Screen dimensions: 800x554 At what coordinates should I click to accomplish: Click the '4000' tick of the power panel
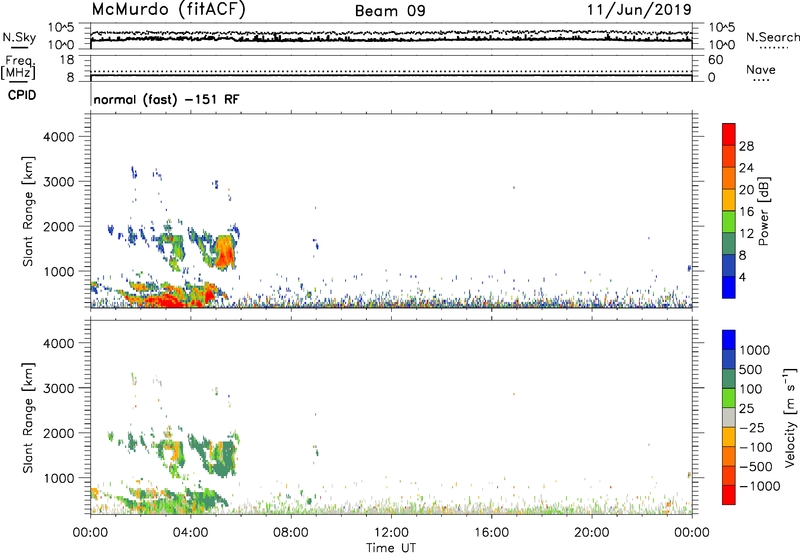(x=59, y=137)
